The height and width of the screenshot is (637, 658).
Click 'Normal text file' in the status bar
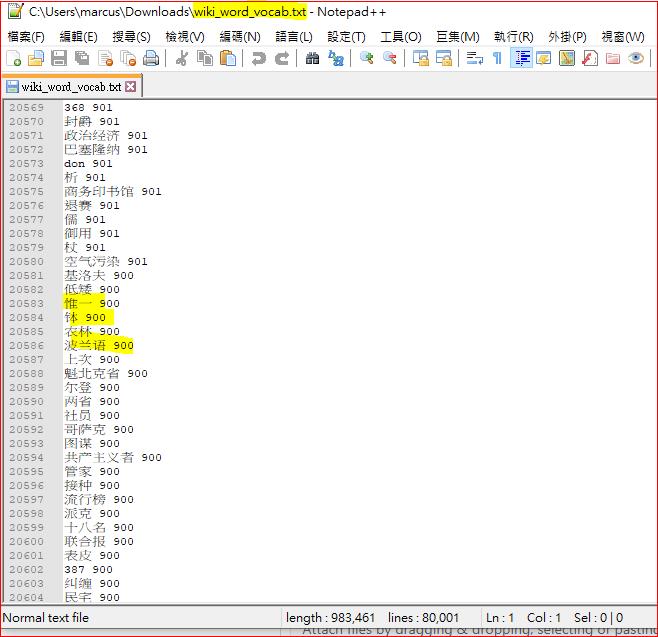[x=46, y=618]
